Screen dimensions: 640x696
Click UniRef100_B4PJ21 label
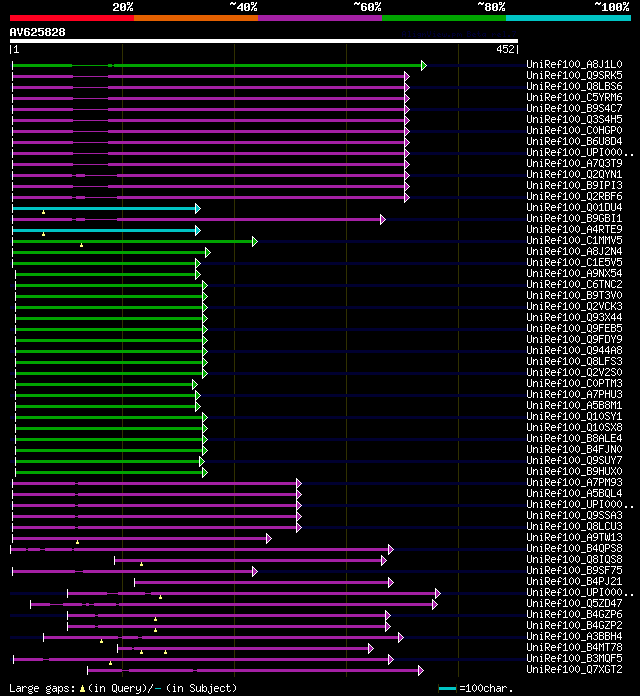point(574,581)
